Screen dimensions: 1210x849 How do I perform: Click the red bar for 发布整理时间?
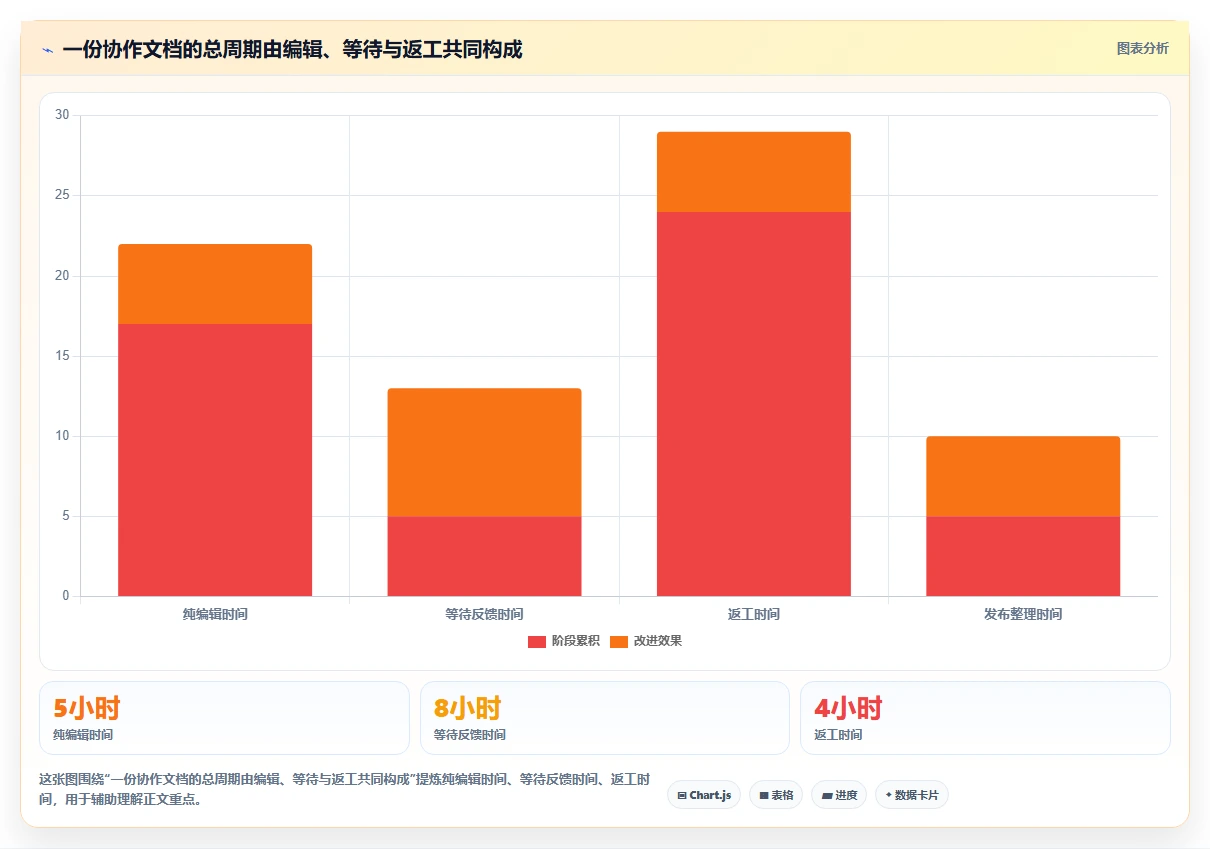click(x=1023, y=556)
